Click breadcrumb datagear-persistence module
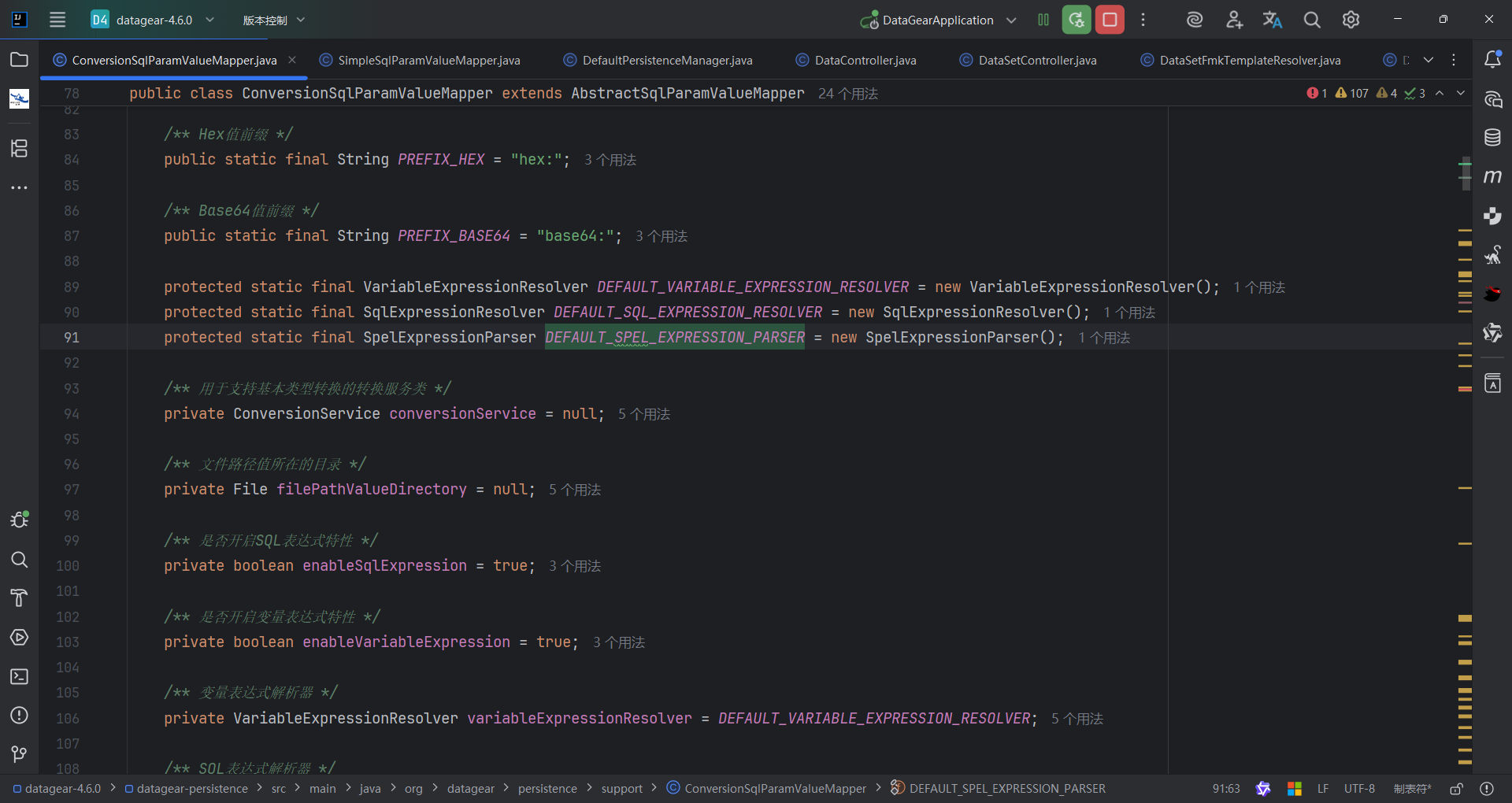The width and height of the screenshot is (1512, 803). coord(186,788)
